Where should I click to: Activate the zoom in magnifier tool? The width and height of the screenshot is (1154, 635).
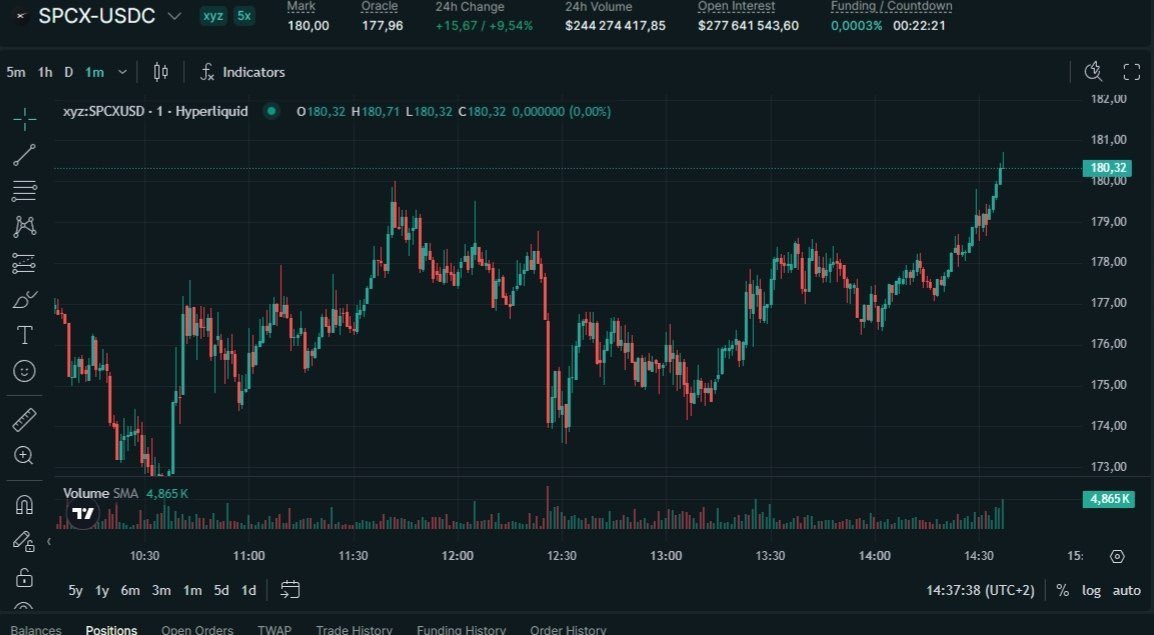[24, 455]
